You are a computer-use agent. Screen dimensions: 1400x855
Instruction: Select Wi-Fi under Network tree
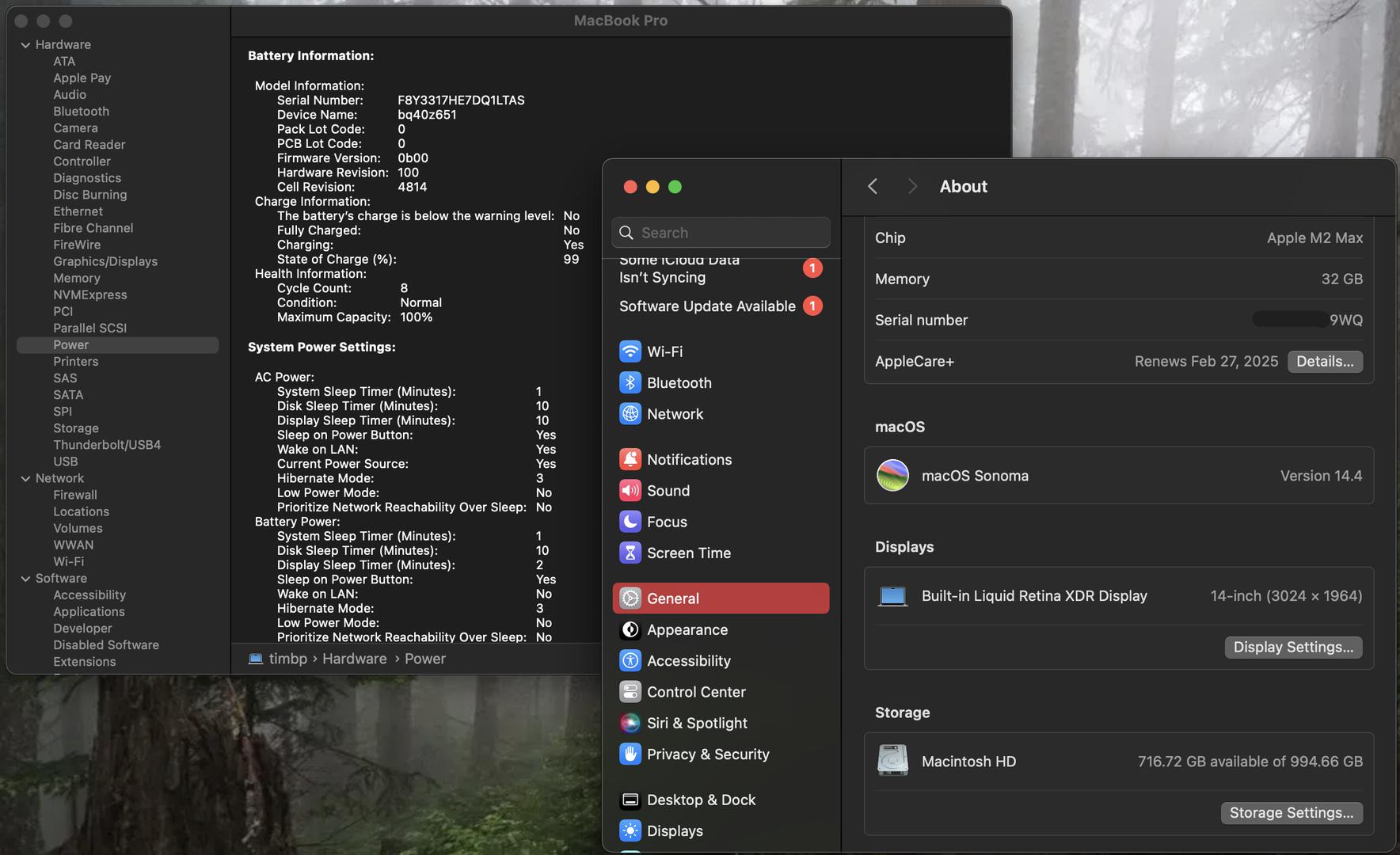pos(69,562)
